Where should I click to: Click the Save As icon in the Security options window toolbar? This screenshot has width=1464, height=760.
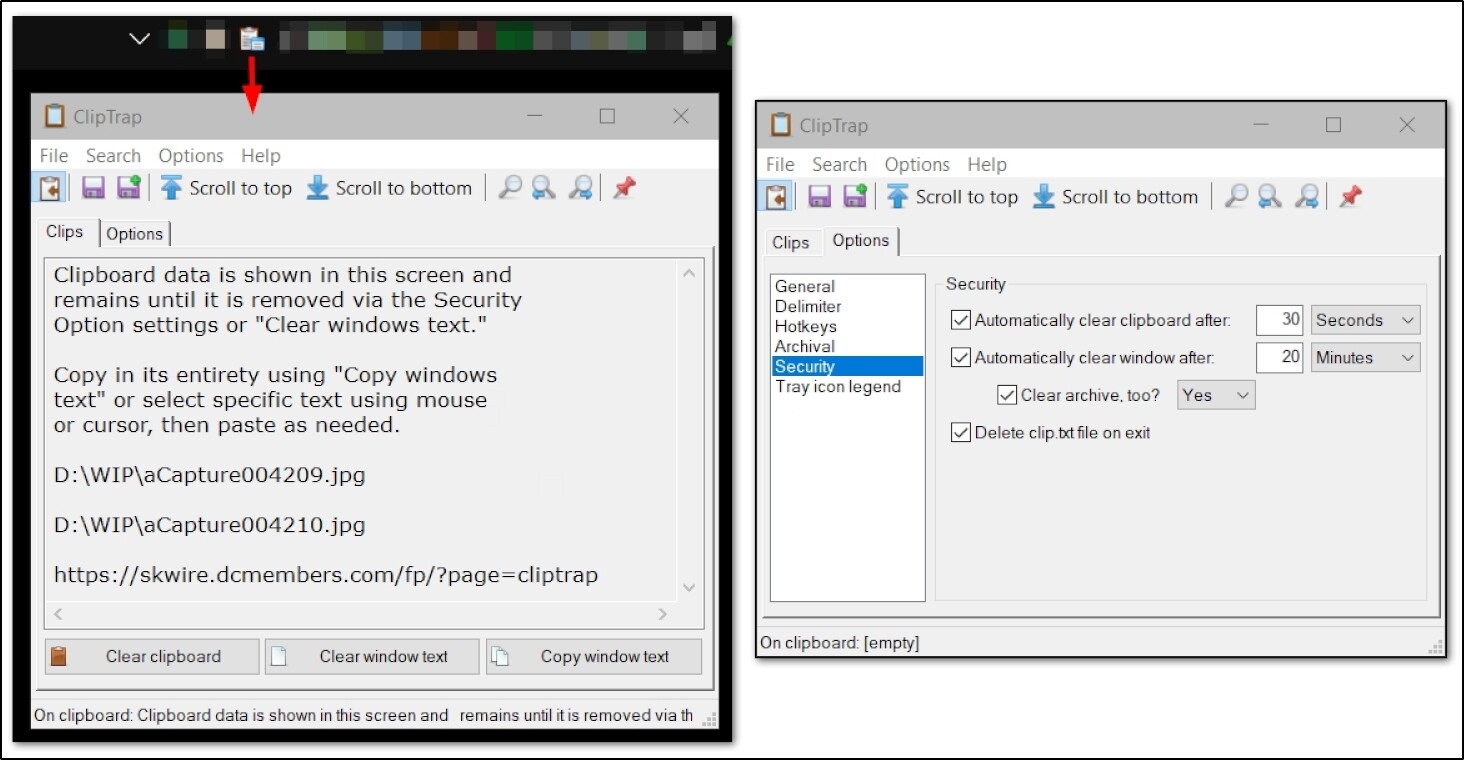tap(854, 197)
